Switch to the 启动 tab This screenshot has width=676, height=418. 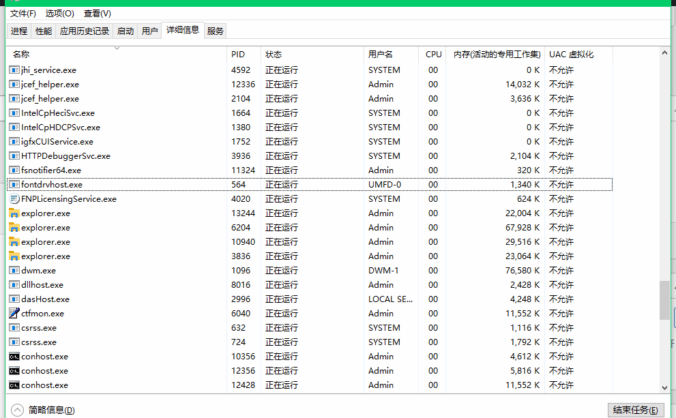pyautogui.click(x=125, y=31)
